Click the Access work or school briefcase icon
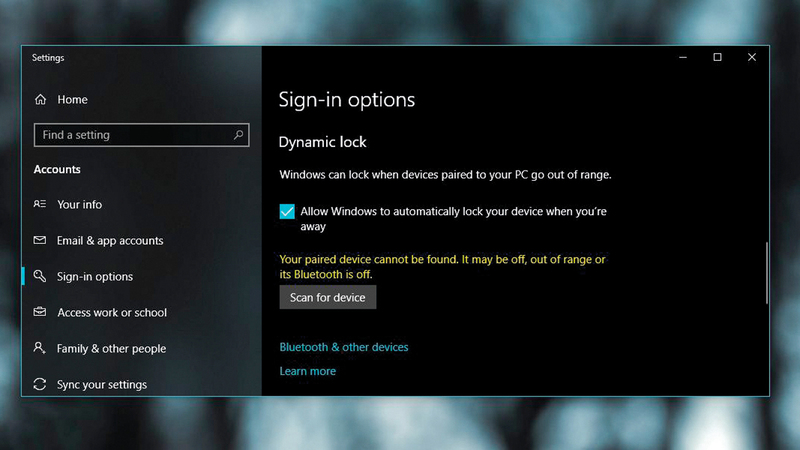The width and height of the screenshot is (800, 450). [x=40, y=313]
